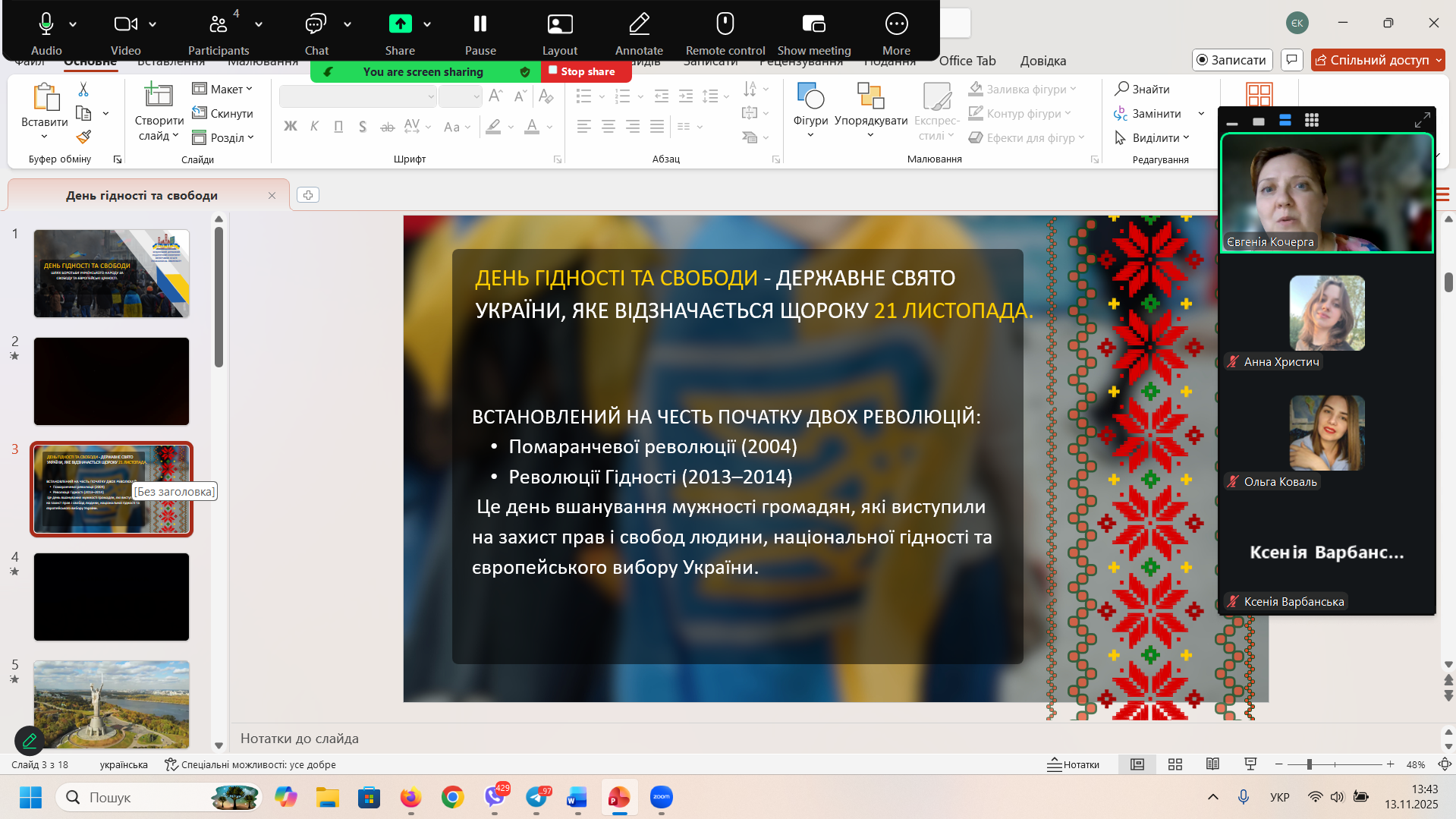Click the Спільний доступ share button

click(1376, 60)
